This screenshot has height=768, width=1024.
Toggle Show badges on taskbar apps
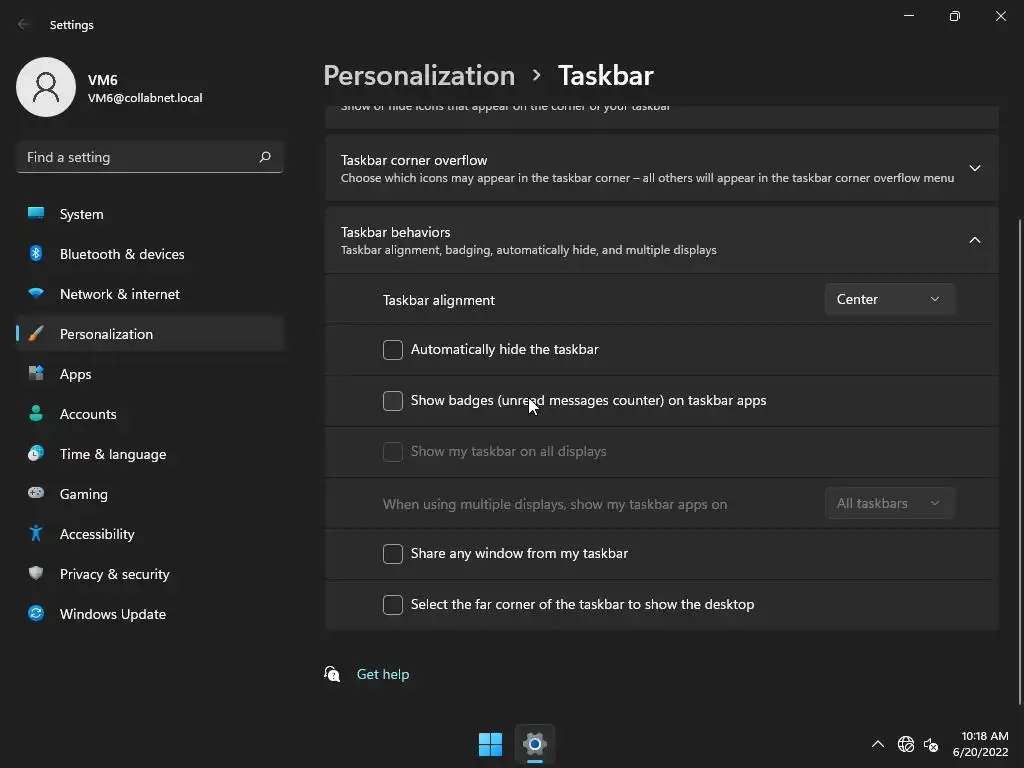393,401
